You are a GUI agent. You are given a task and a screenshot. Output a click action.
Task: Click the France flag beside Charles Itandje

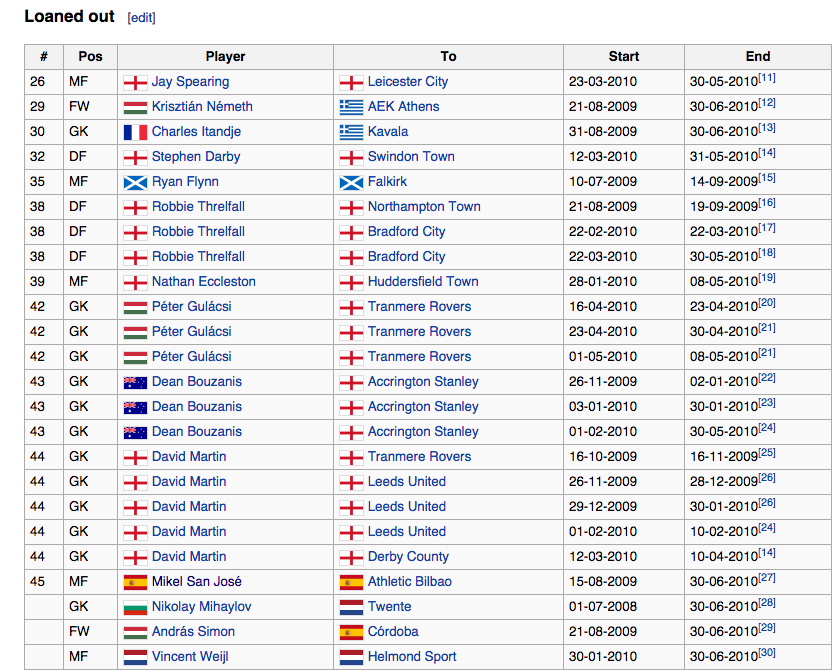pyautogui.click(x=135, y=132)
